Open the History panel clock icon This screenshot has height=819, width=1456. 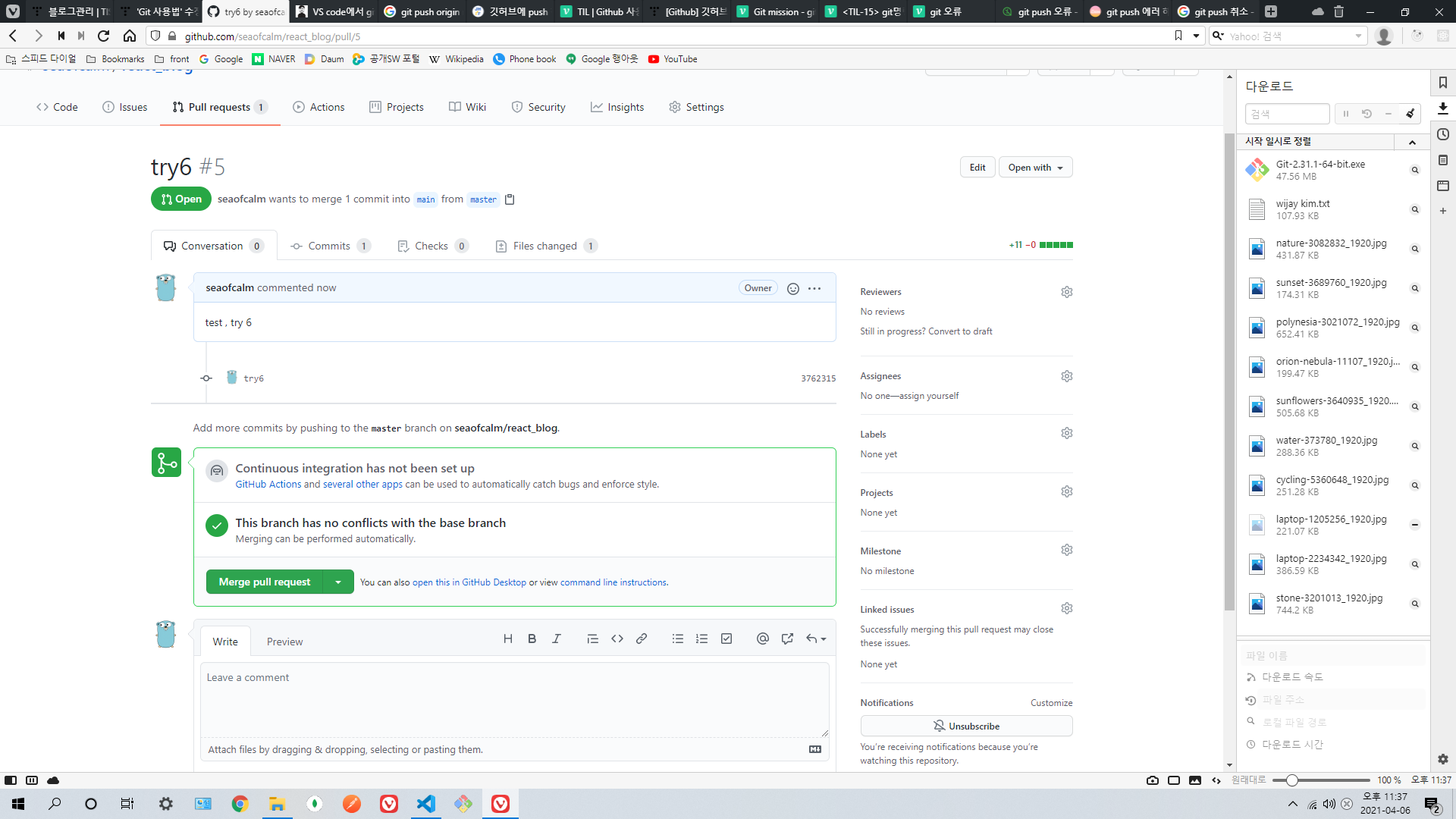pos(1443,134)
